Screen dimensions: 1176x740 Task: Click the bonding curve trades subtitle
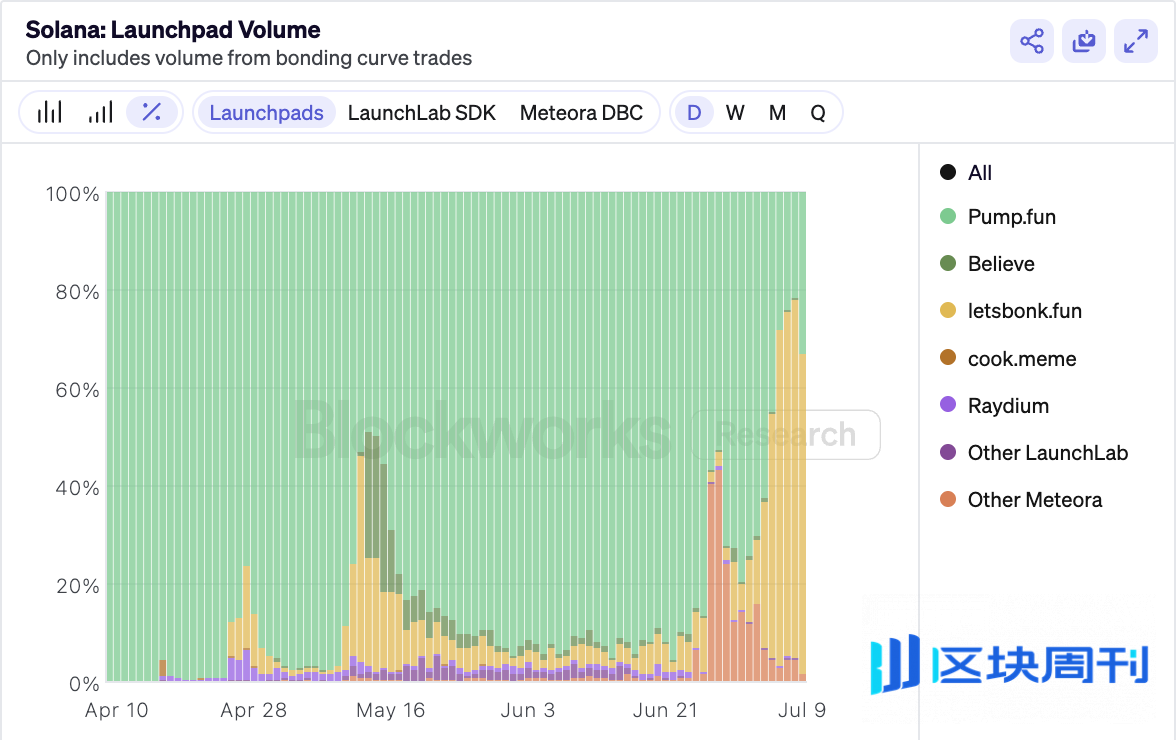(249, 58)
